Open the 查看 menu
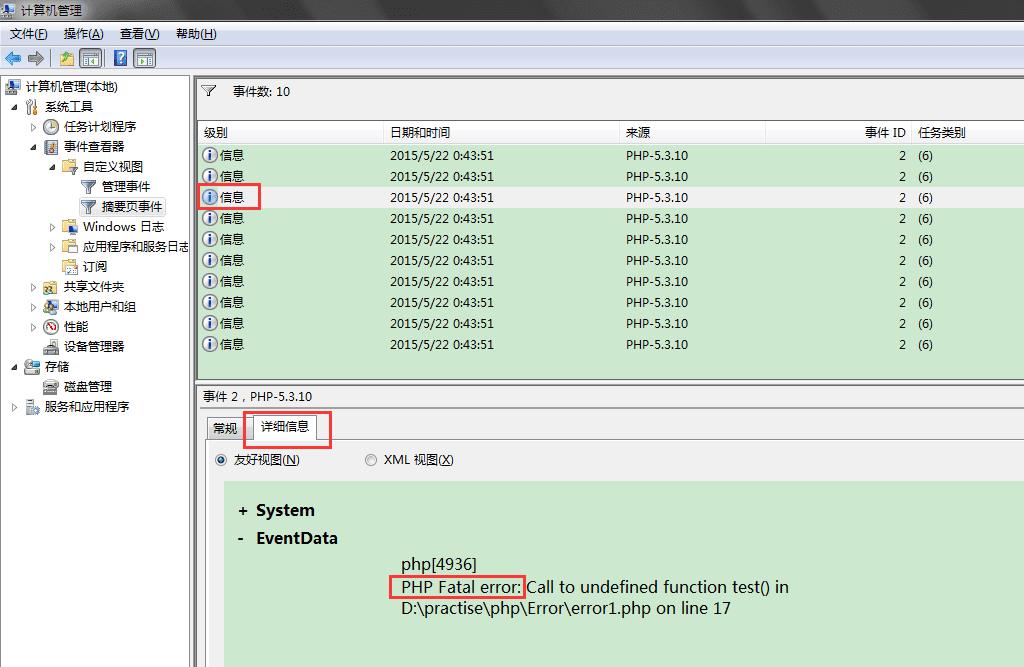 tap(138, 33)
